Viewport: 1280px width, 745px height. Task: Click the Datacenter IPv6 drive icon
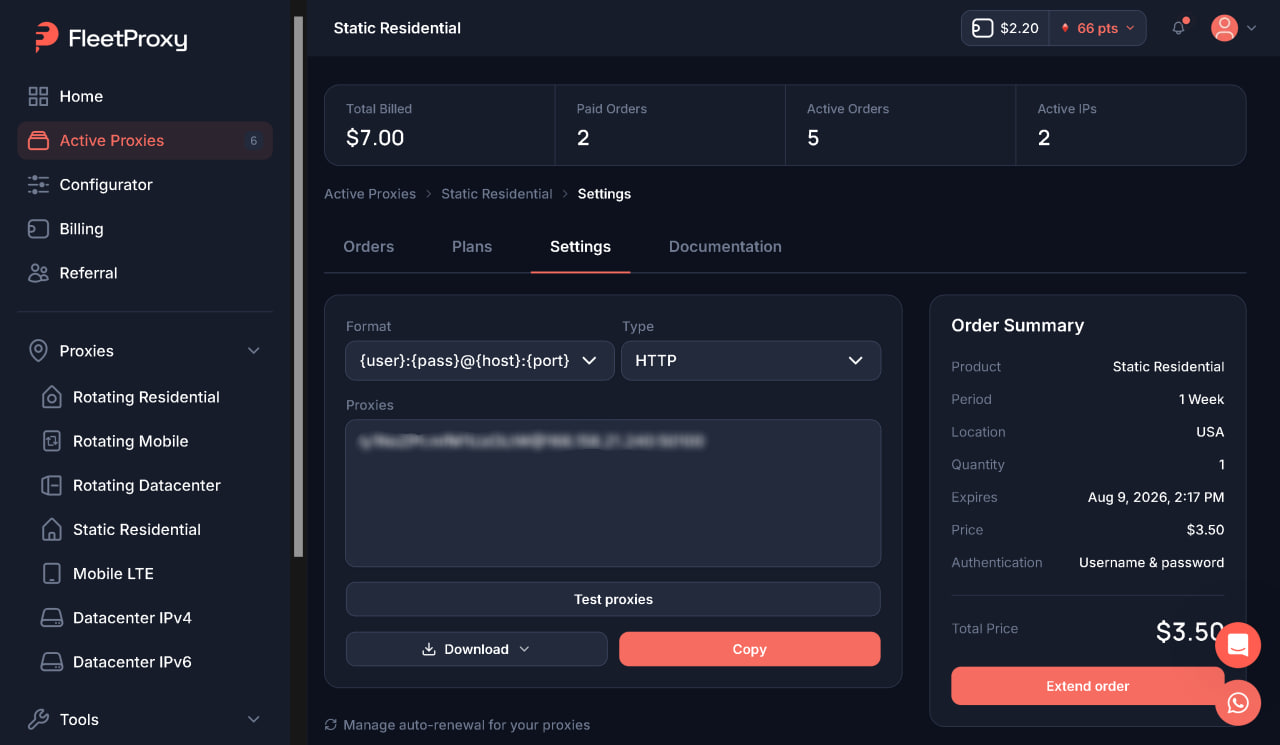[51, 662]
